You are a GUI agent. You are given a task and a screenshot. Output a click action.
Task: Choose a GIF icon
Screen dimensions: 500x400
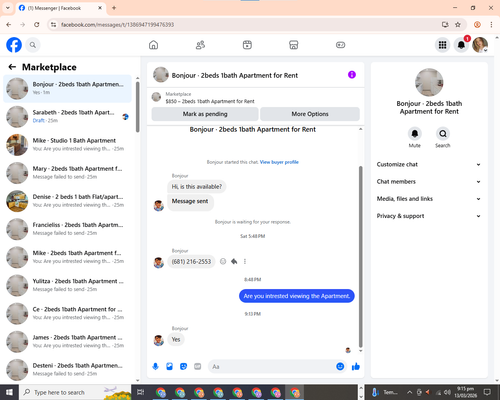[198, 367]
